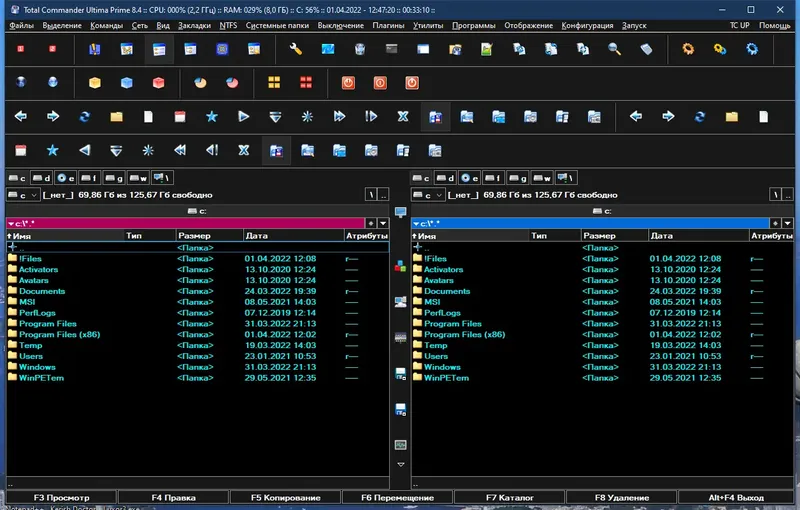Click the Alt+F4 Выход button

736,497
